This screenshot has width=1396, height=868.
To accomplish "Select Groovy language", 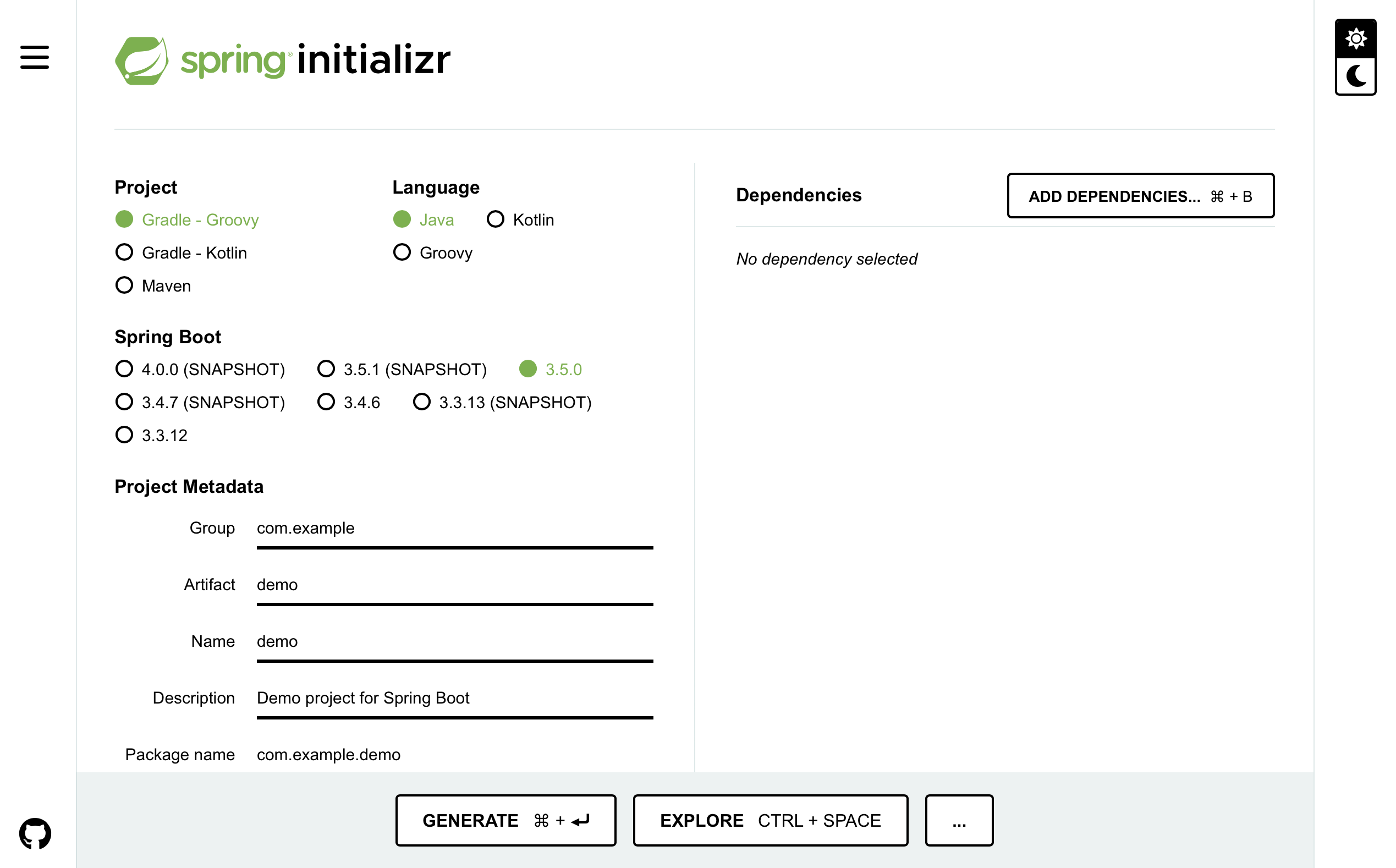I will click(433, 252).
